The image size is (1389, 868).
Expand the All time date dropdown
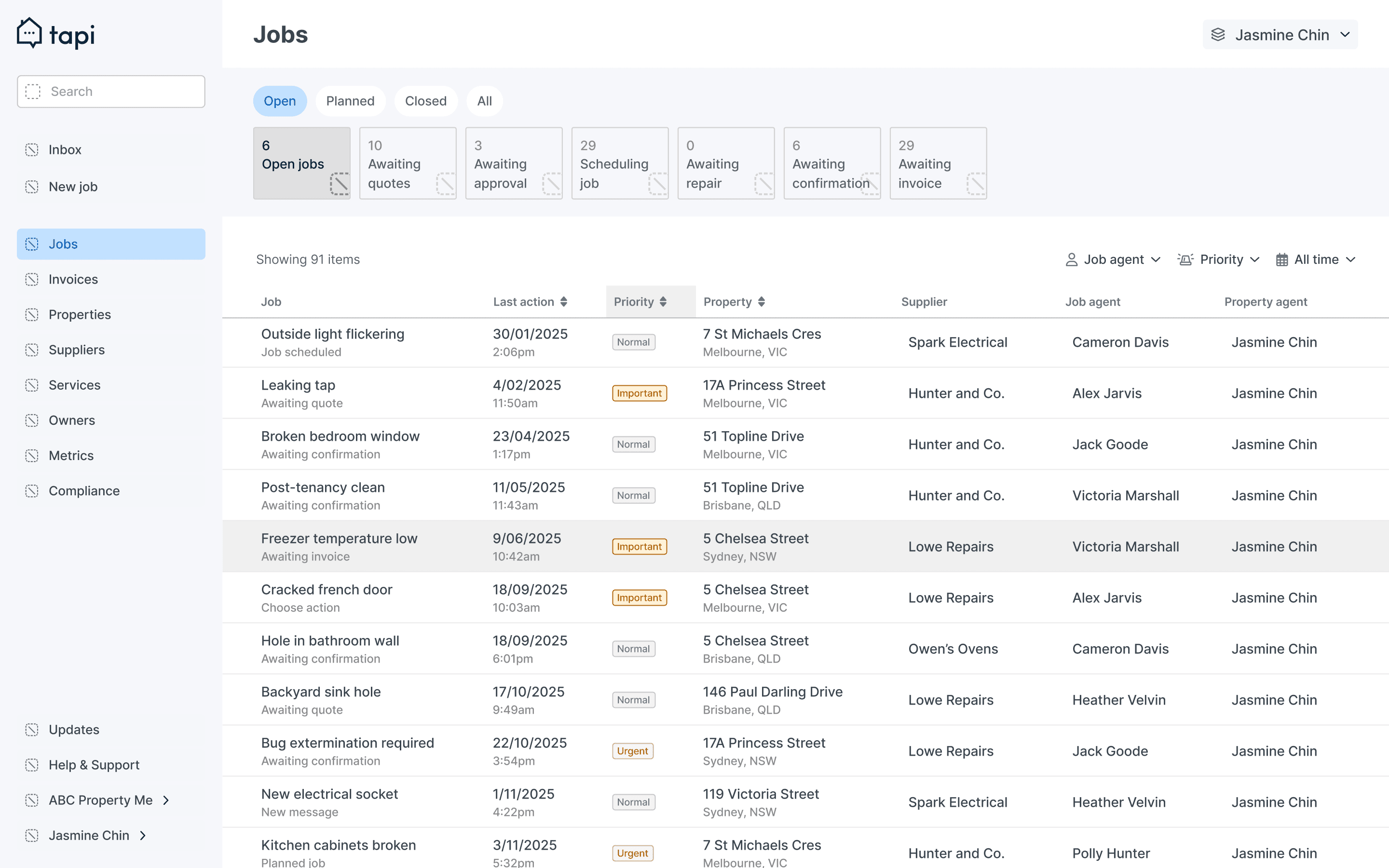(1316, 260)
